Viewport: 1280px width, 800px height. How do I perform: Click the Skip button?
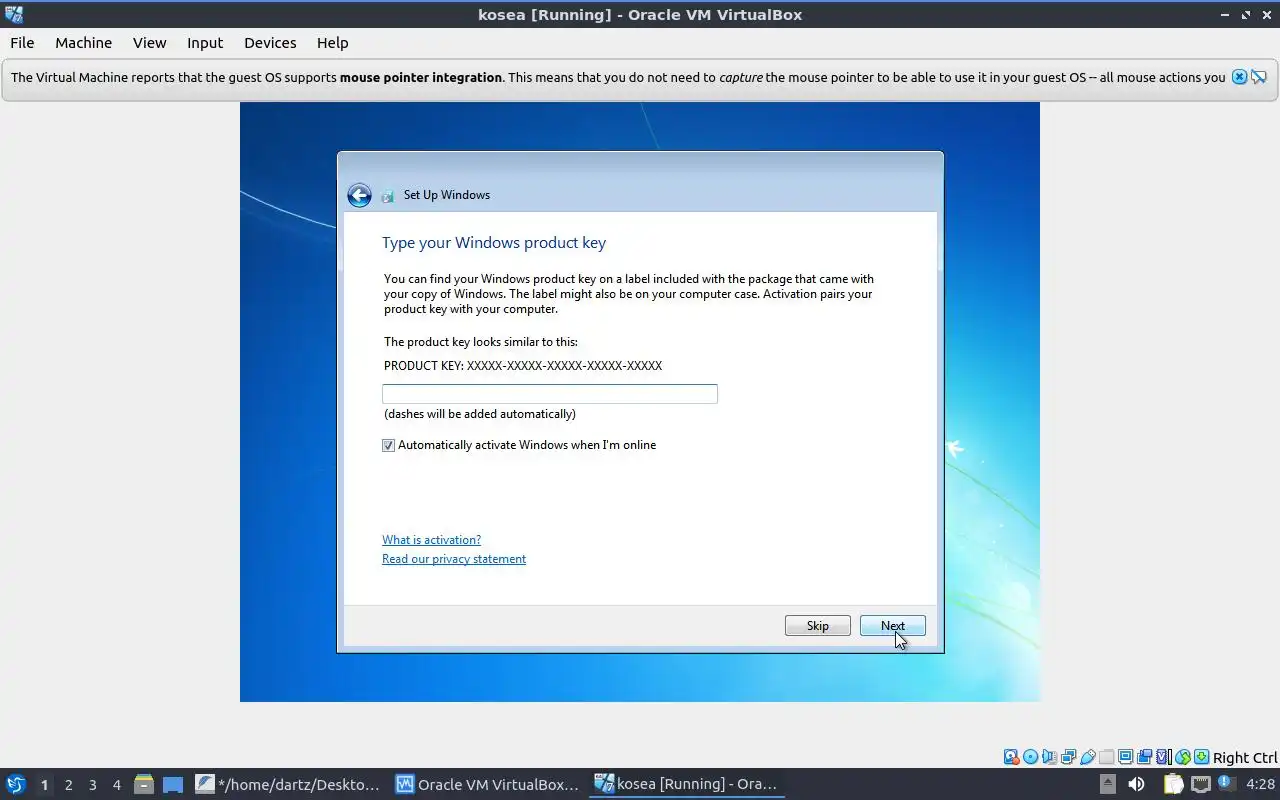(x=818, y=625)
